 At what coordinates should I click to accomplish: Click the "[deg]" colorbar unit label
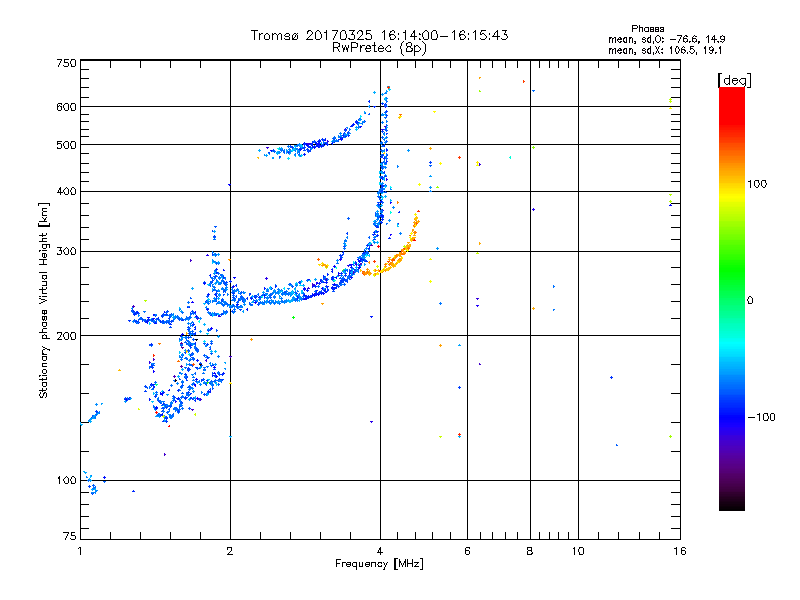(734, 80)
